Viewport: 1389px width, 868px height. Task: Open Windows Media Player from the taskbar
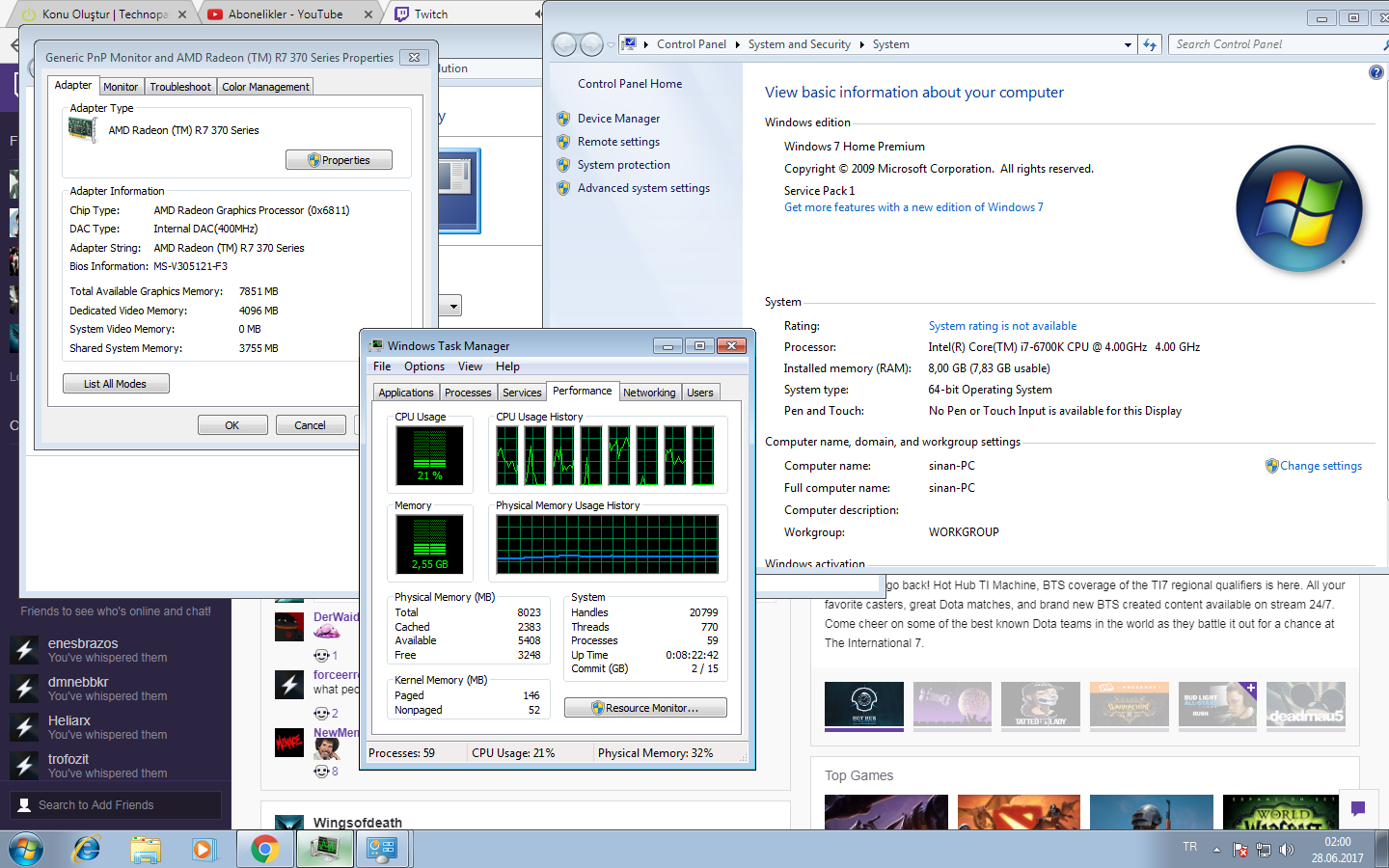pyautogui.click(x=203, y=849)
